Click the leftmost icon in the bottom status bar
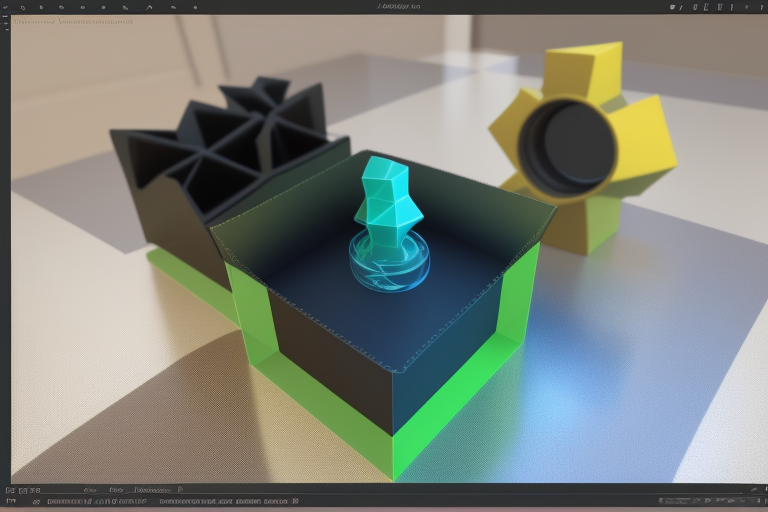The width and height of the screenshot is (768, 512). pyautogui.click(x=9, y=490)
